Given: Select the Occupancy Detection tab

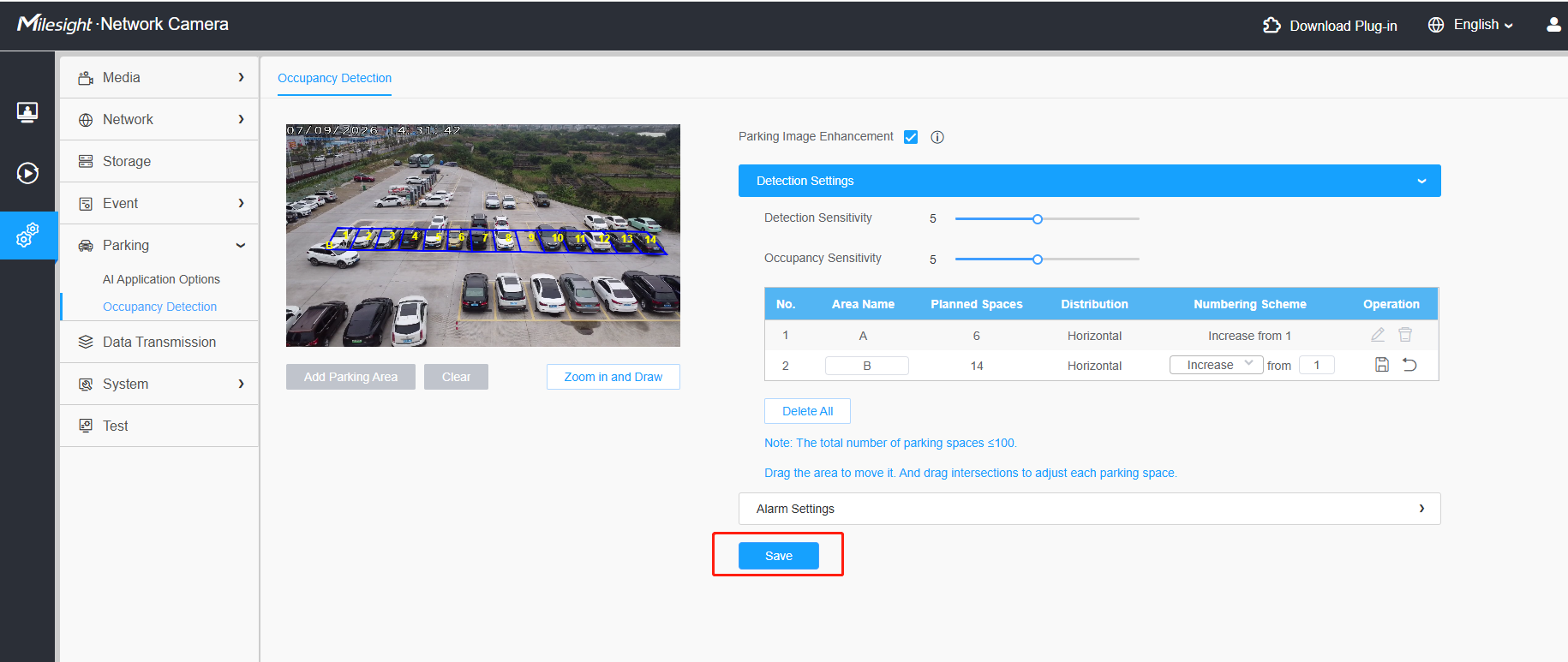Looking at the screenshot, I should pos(334,78).
